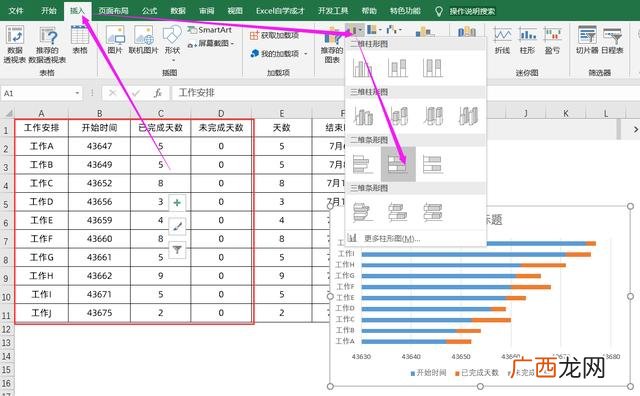Screen dimensions: 640x396
Task: Choose 3-D clustered bar chart
Action: click(362, 212)
